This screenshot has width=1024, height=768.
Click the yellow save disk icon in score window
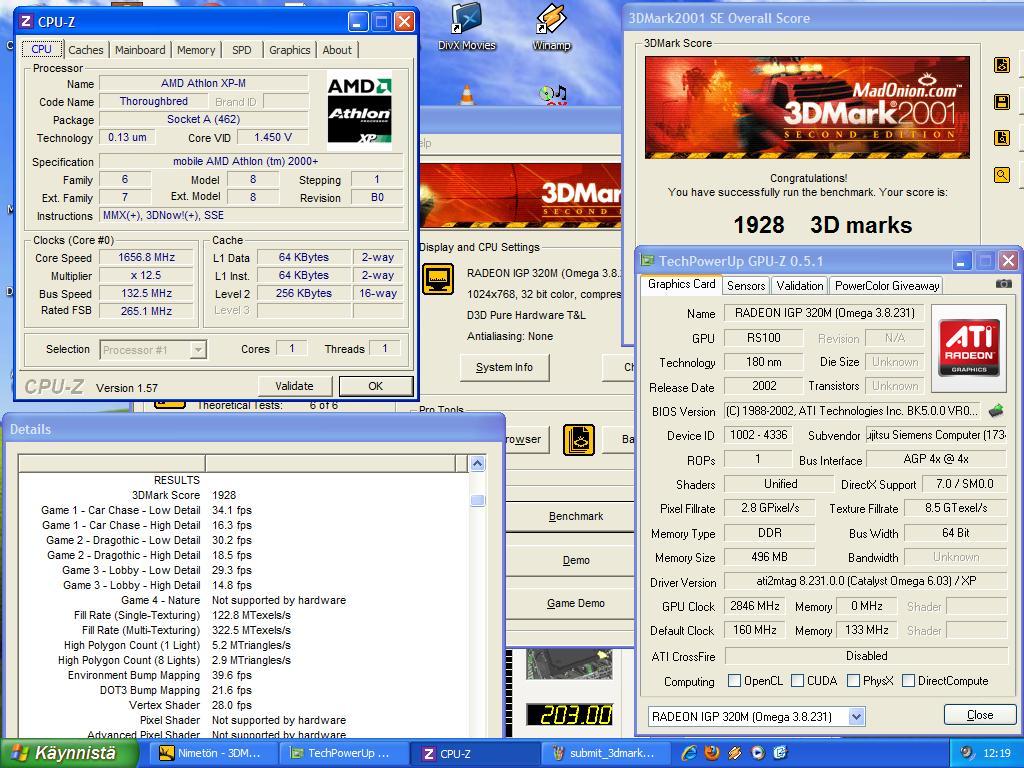pyautogui.click(x=1002, y=102)
